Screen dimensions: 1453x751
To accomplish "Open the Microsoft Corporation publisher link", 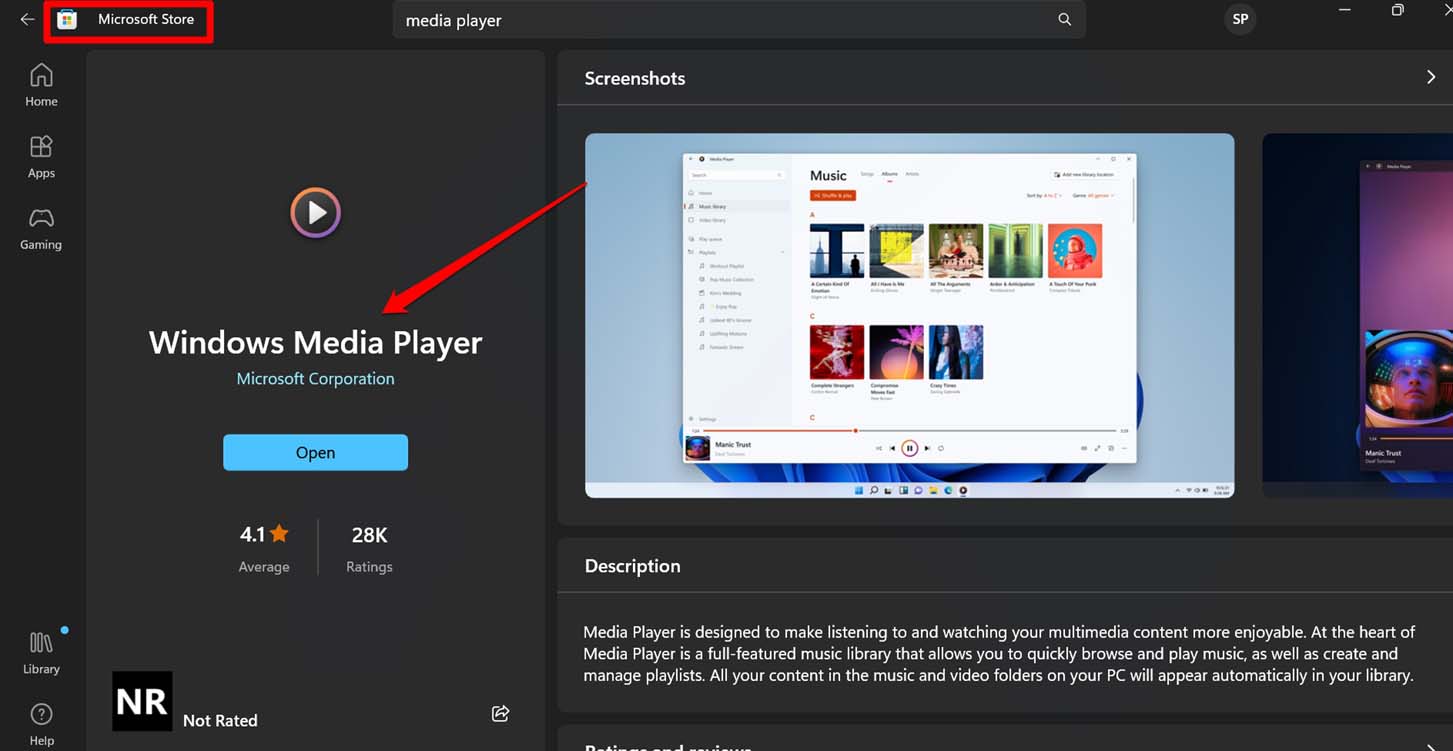I will (x=315, y=379).
